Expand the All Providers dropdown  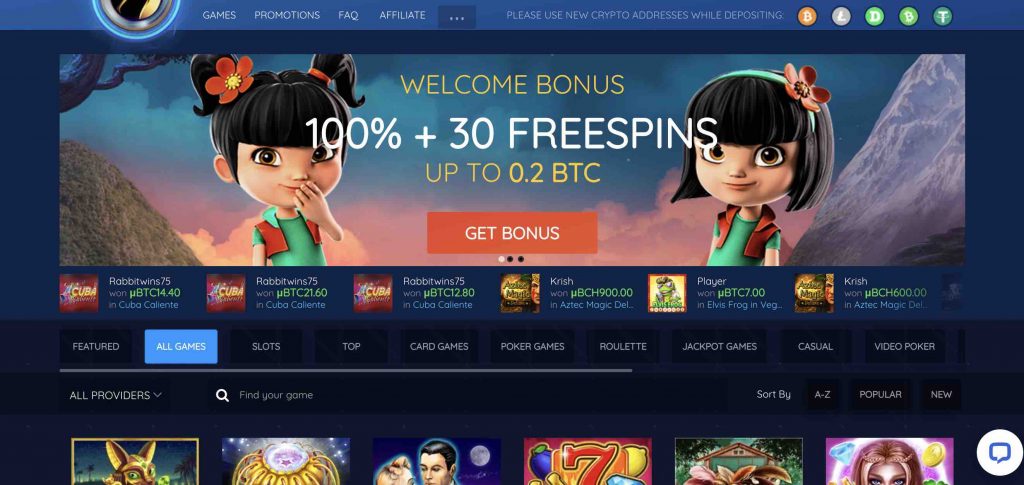coord(115,395)
